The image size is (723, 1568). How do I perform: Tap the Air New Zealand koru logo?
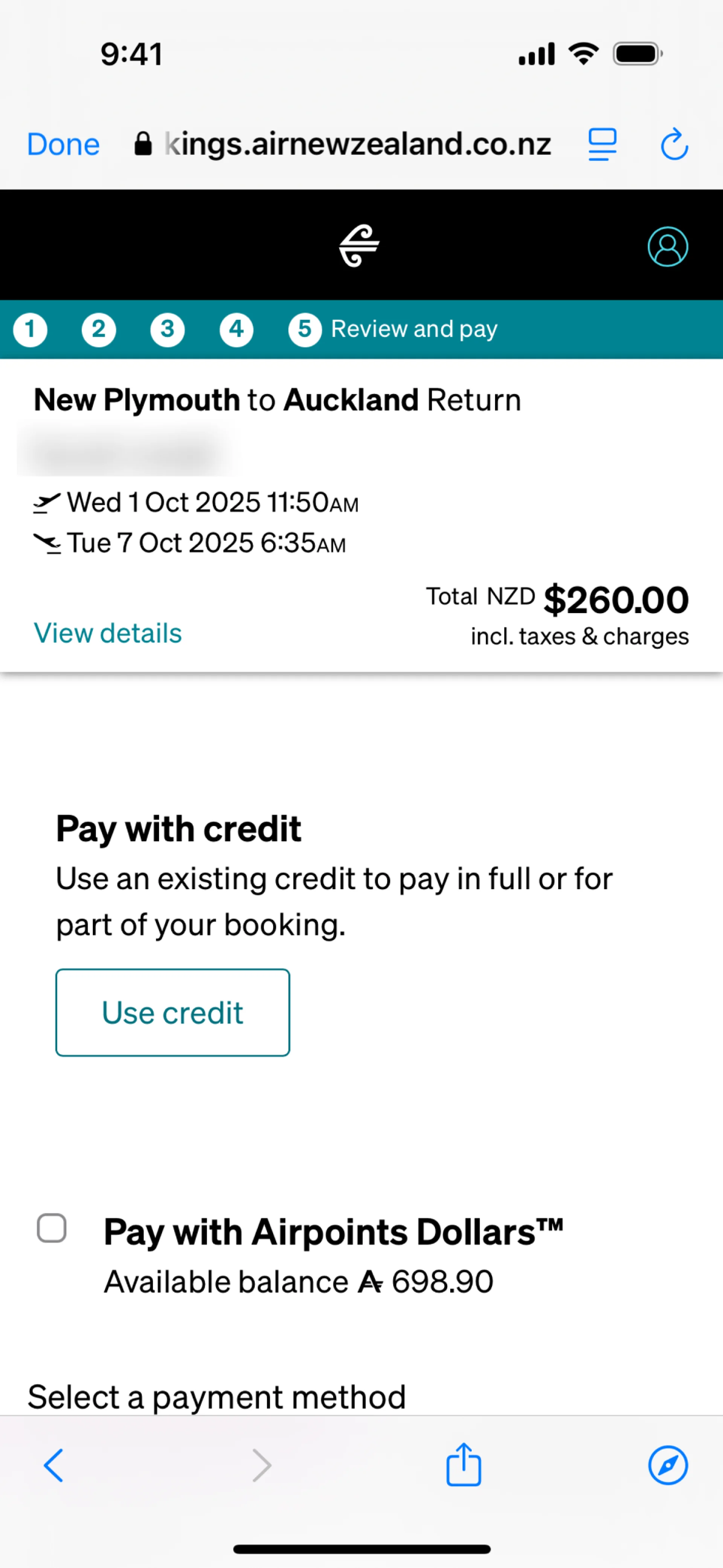pyautogui.click(x=359, y=245)
